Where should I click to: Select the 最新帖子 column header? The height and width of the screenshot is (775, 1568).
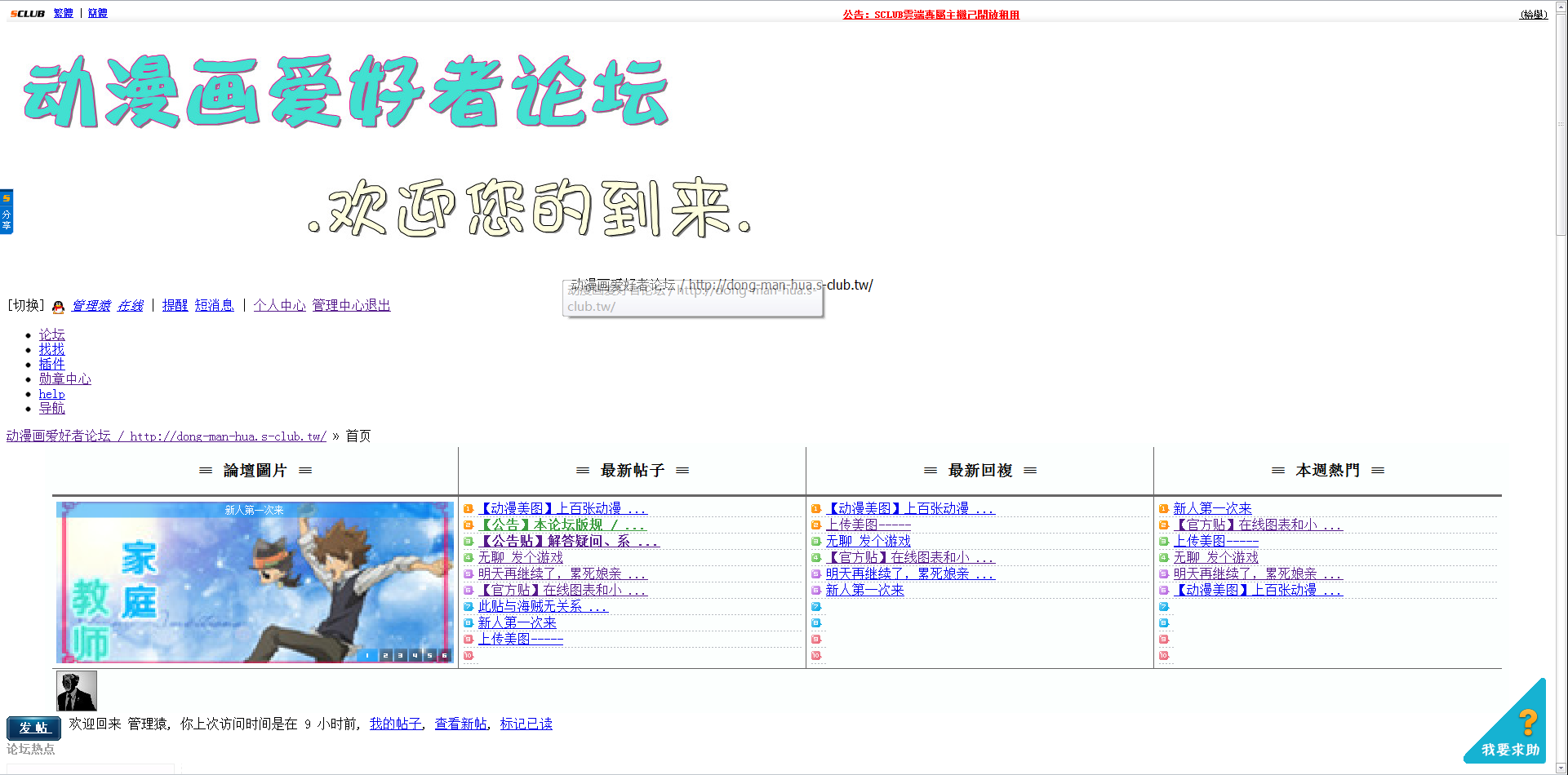pos(633,470)
